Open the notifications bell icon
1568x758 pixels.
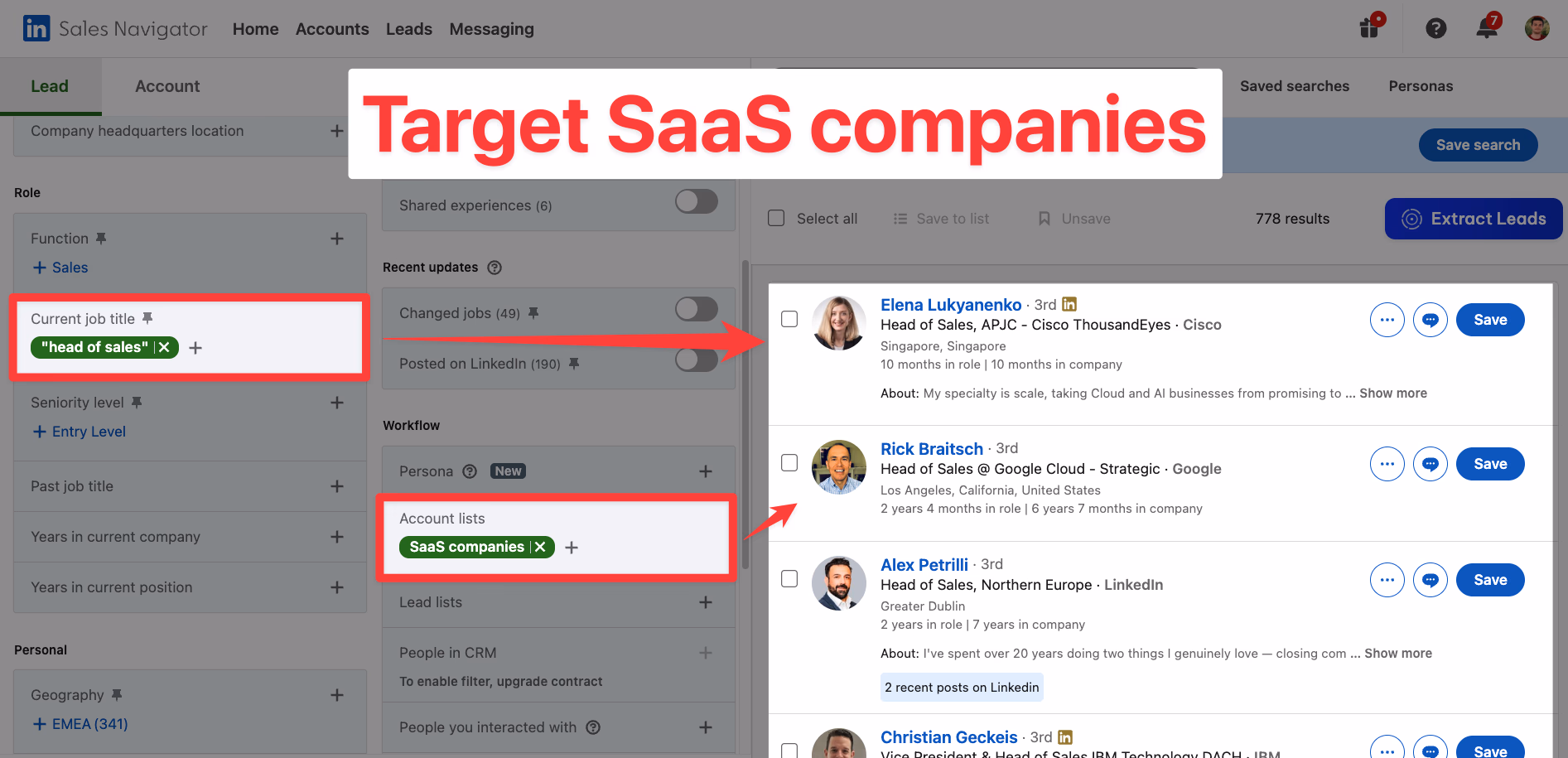pyautogui.click(x=1488, y=27)
